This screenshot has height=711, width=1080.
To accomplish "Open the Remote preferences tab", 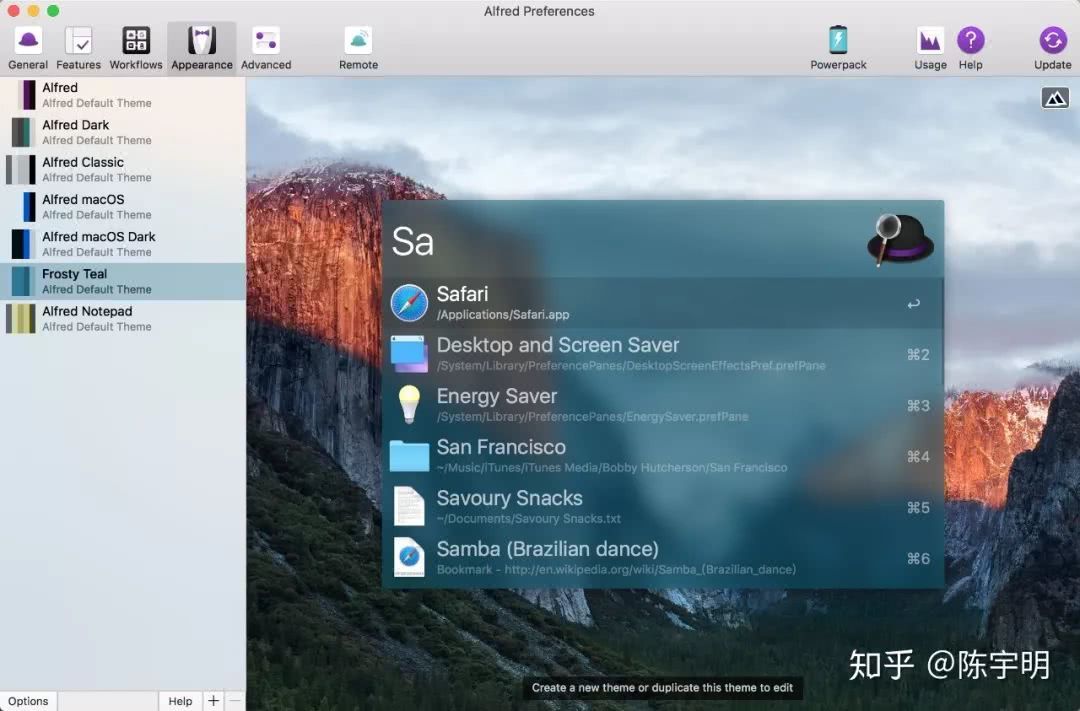I will click(358, 48).
